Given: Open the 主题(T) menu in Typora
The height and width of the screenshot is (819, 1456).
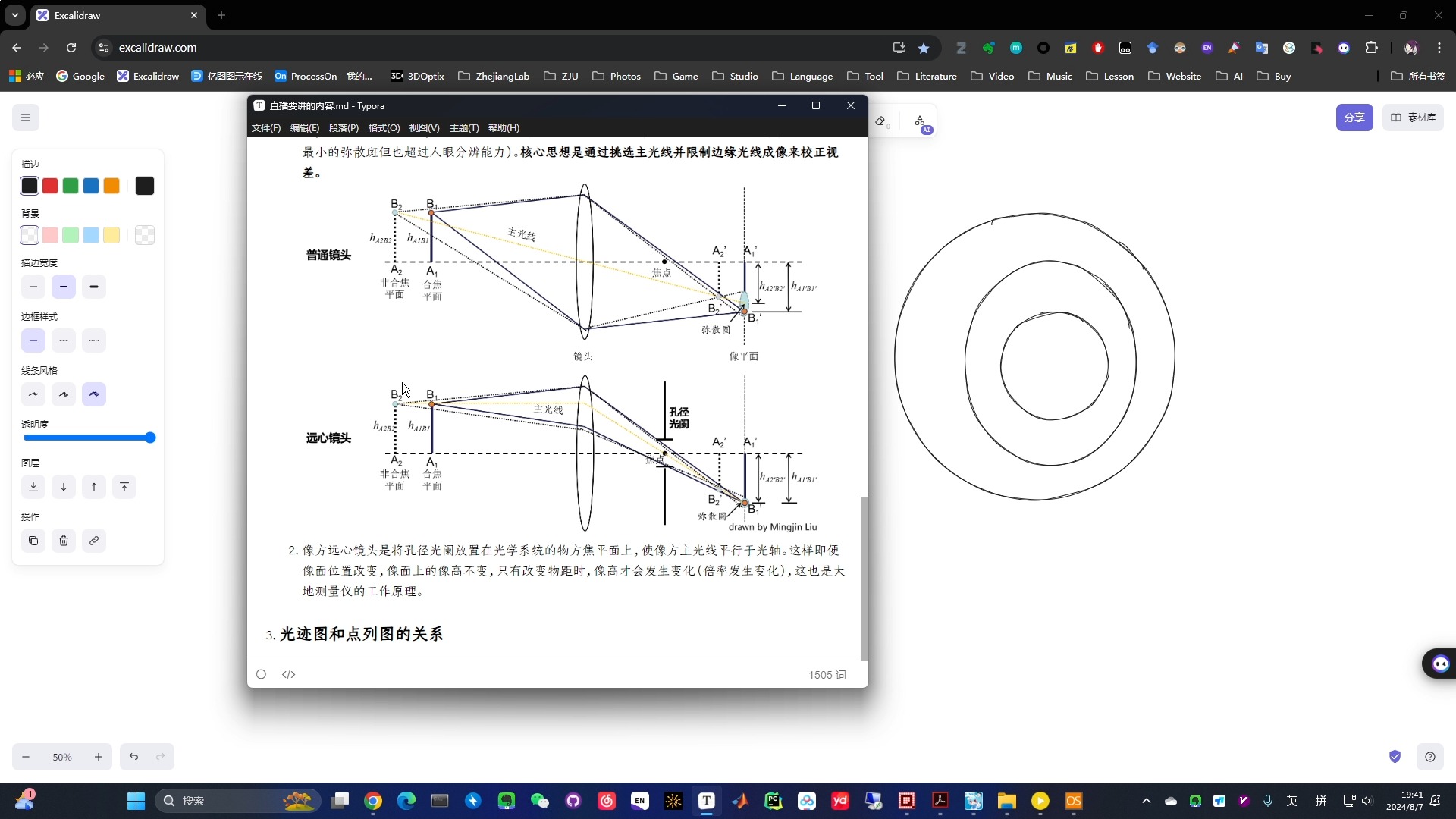Looking at the screenshot, I should pyautogui.click(x=463, y=127).
